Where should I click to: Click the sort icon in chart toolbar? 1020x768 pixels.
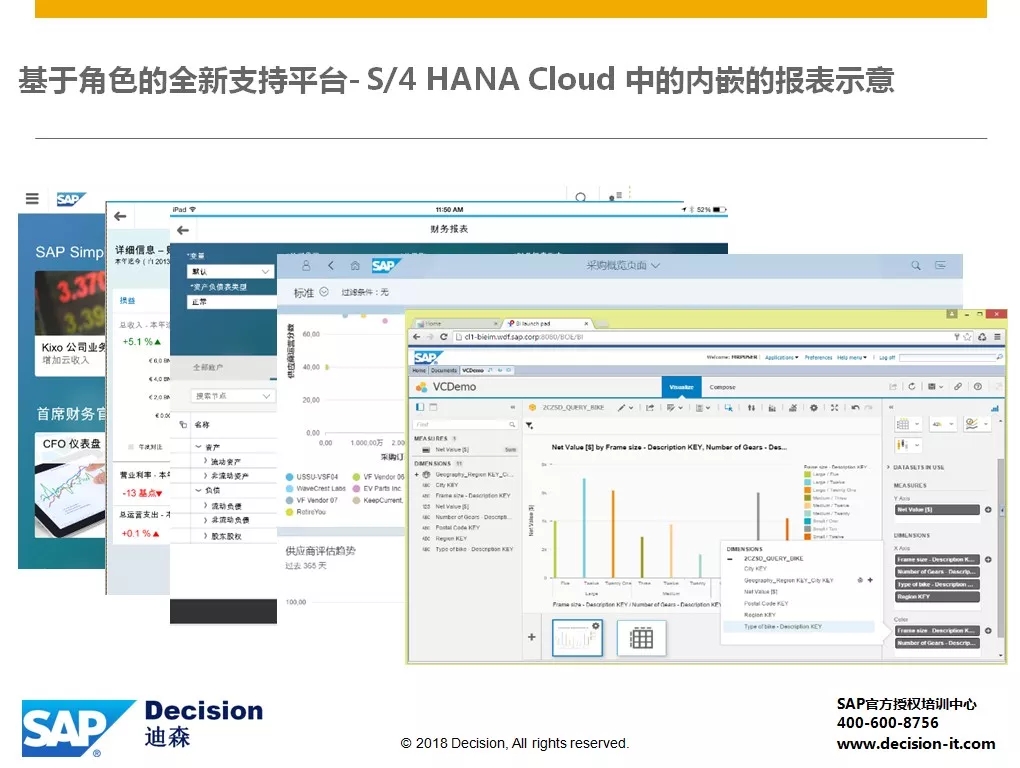click(751, 408)
